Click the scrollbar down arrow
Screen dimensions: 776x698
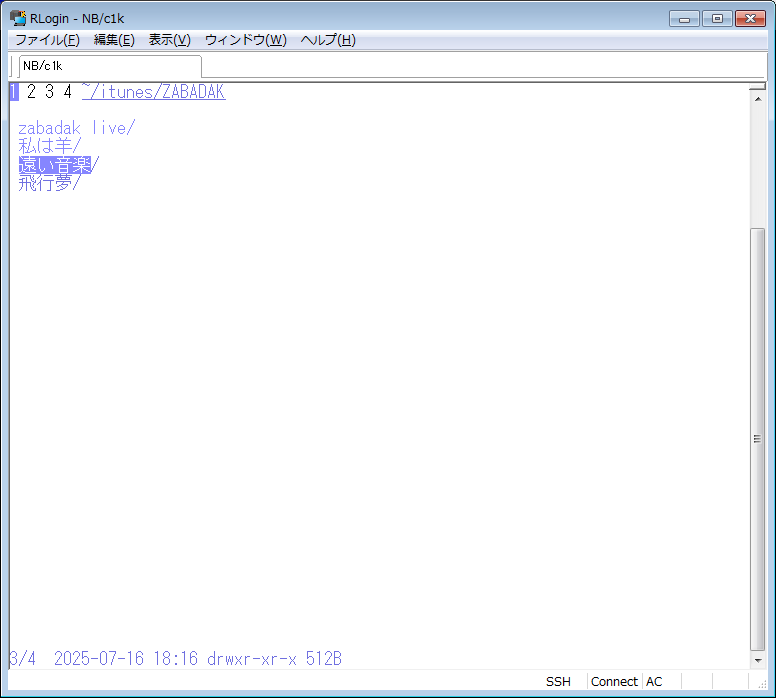758,660
